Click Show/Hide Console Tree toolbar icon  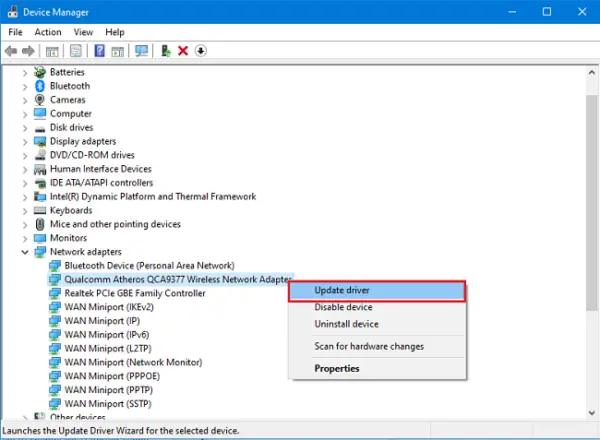pyautogui.click(x=52, y=51)
